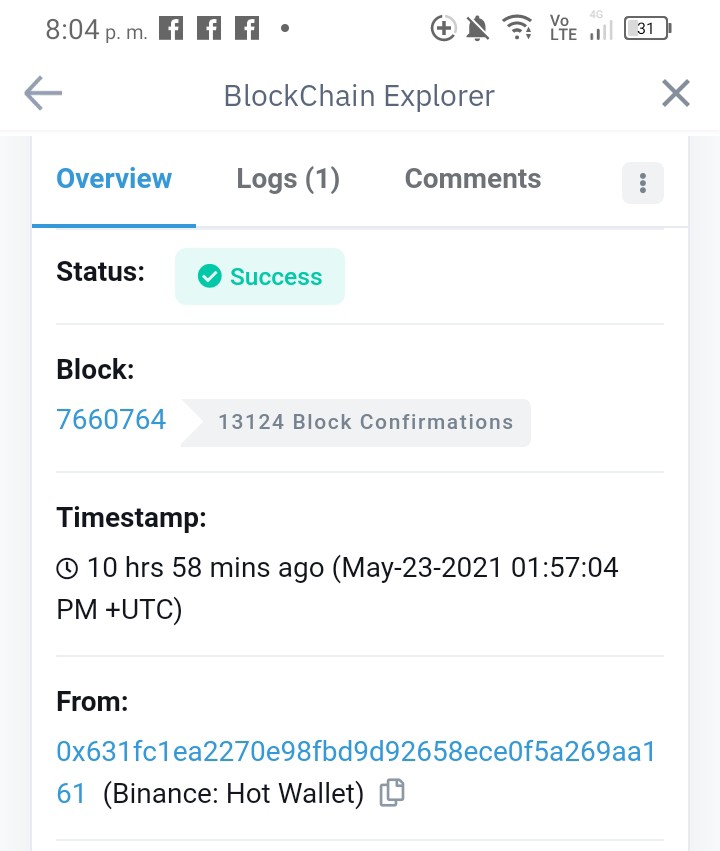
Task: Copy the From address with copy icon
Action: (392, 793)
